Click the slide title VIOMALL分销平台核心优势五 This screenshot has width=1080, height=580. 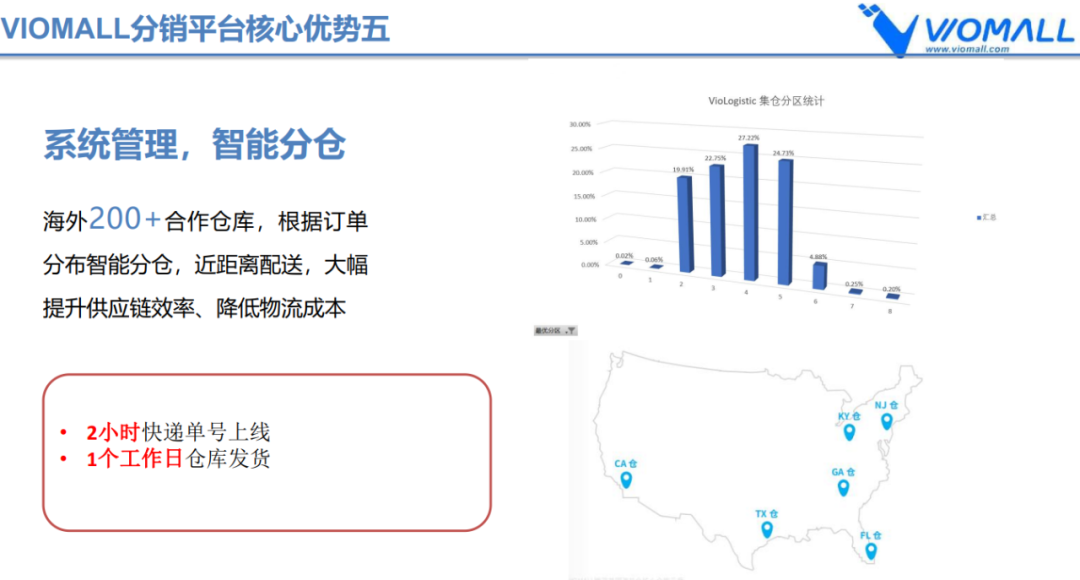[195, 29]
